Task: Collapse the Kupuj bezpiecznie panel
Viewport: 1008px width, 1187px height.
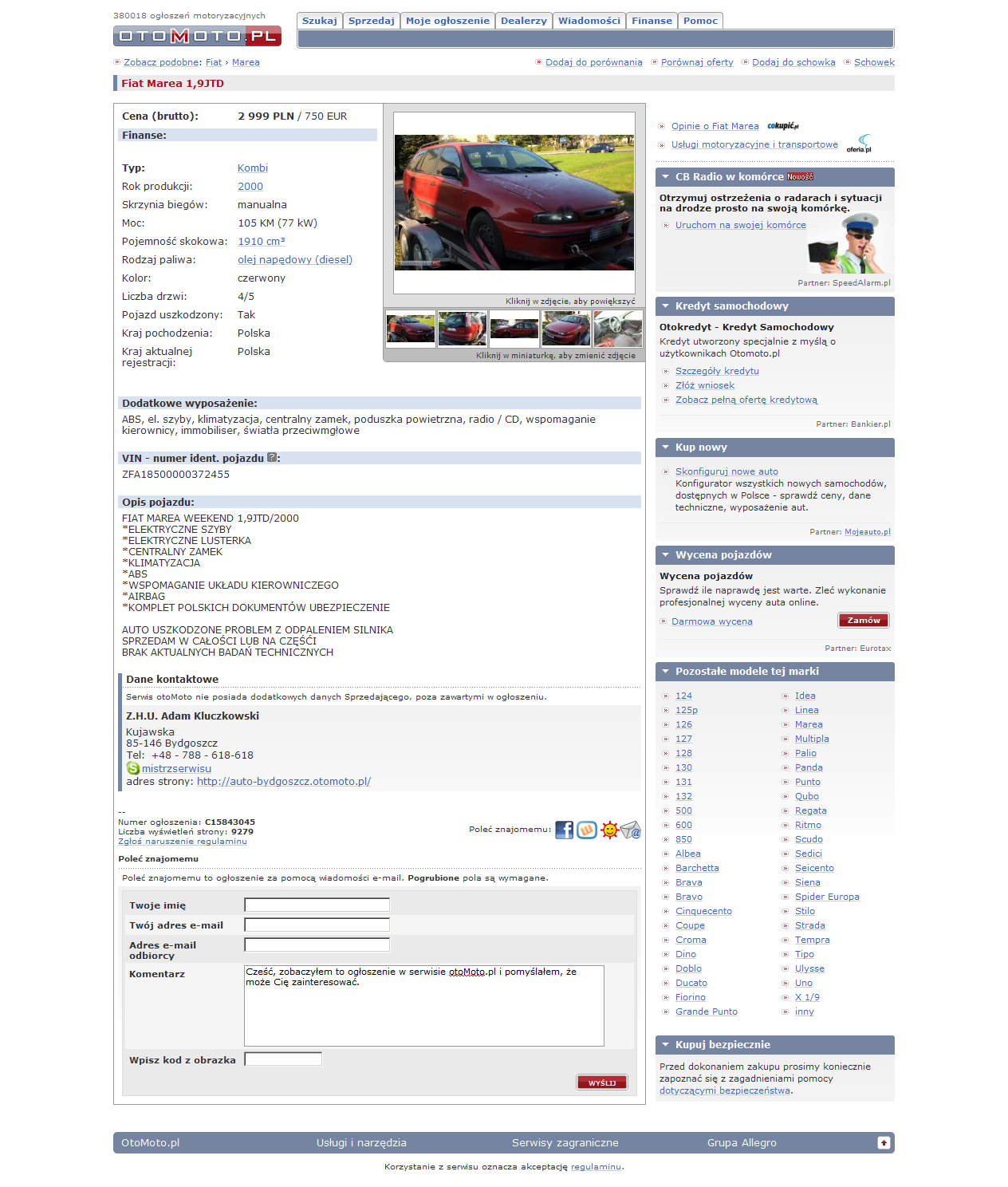Action: (x=665, y=1045)
